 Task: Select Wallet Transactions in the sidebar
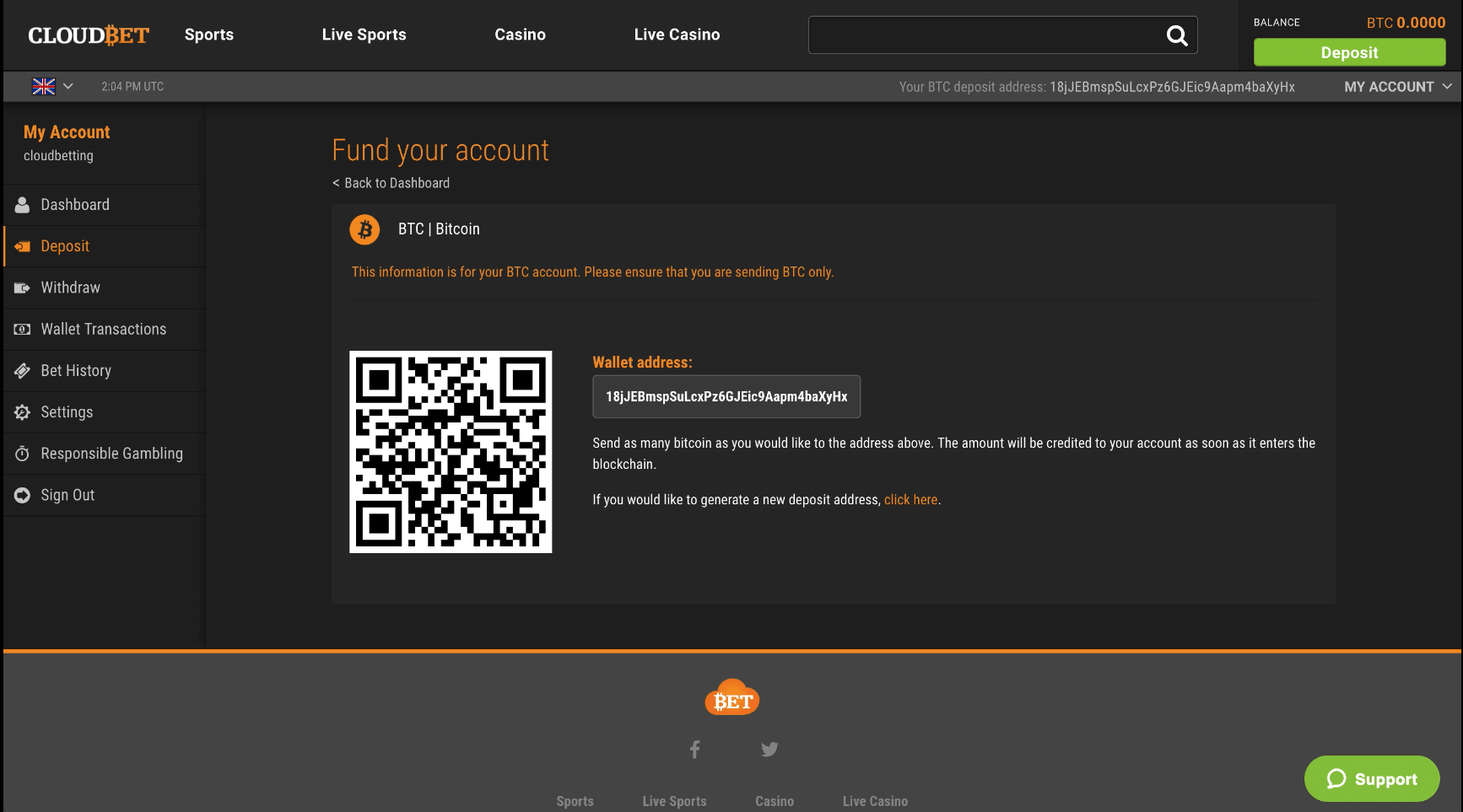[105, 329]
